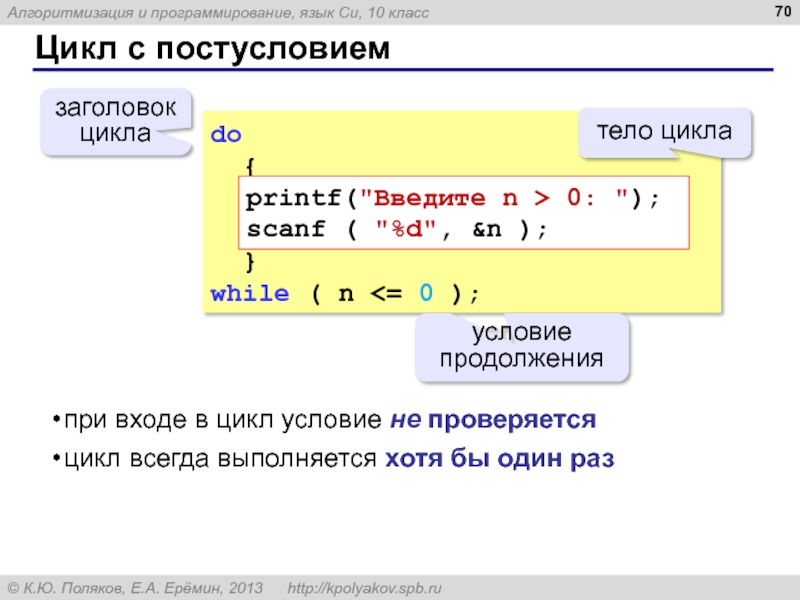Click the printf line with 'Введите n > 0'
Viewport: 800px width, 600px height.
click(x=453, y=198)
